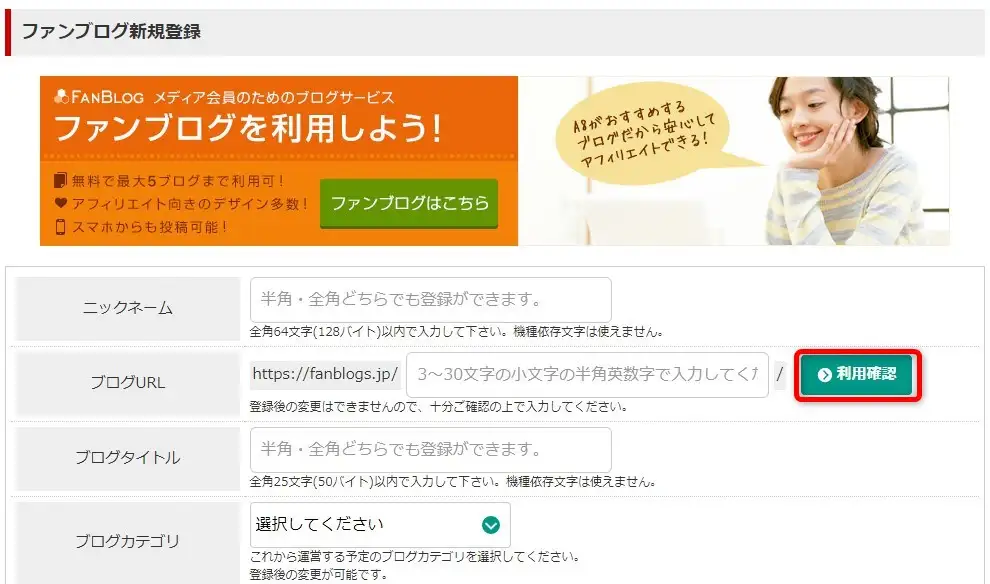This screenshot has height=584, width=990.
Task: Open the ブログカテゴリ dropdown
Action: click(x=380, y=525)
